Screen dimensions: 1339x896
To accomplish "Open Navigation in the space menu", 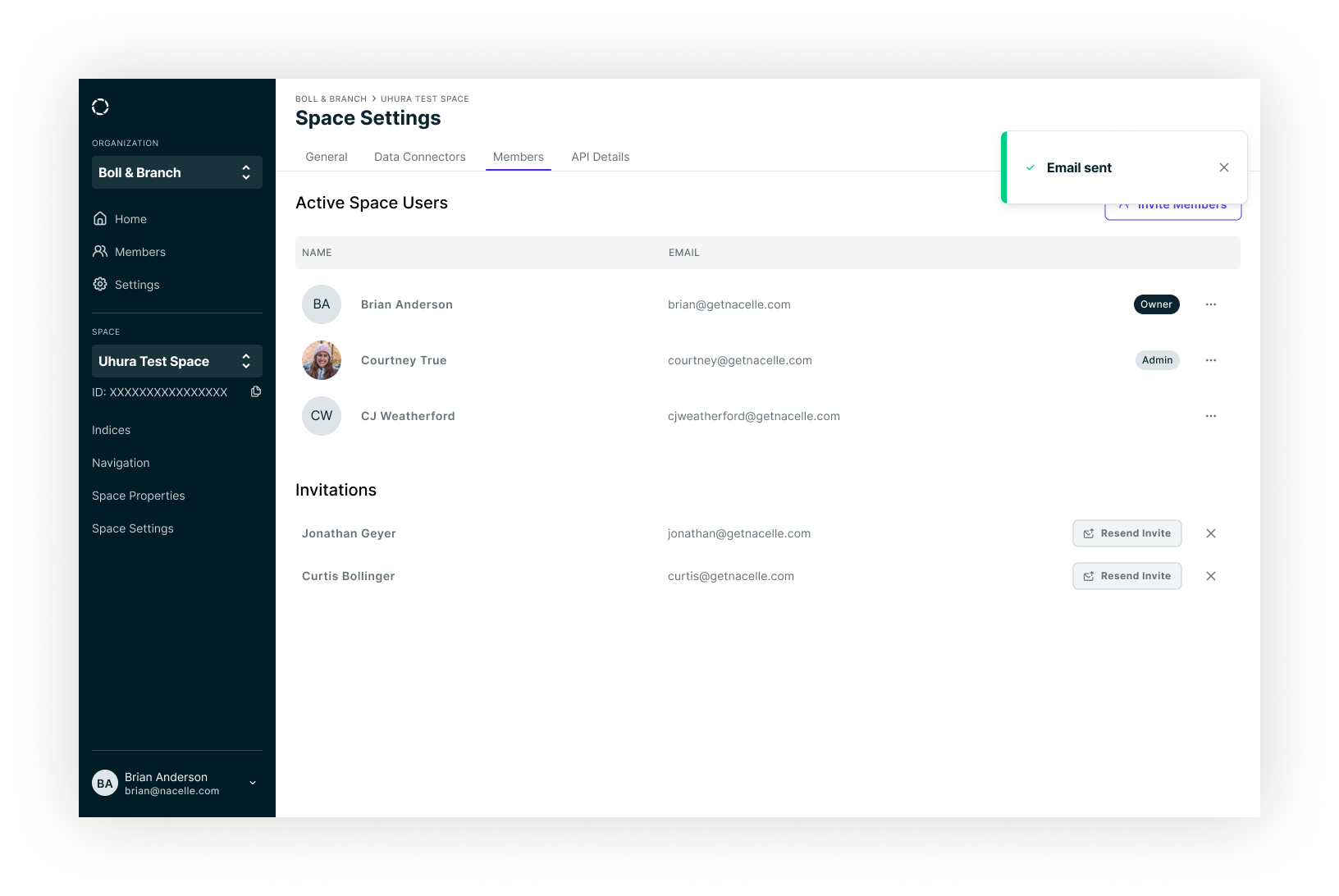I will pyautogui.click(x=121, y=463).
